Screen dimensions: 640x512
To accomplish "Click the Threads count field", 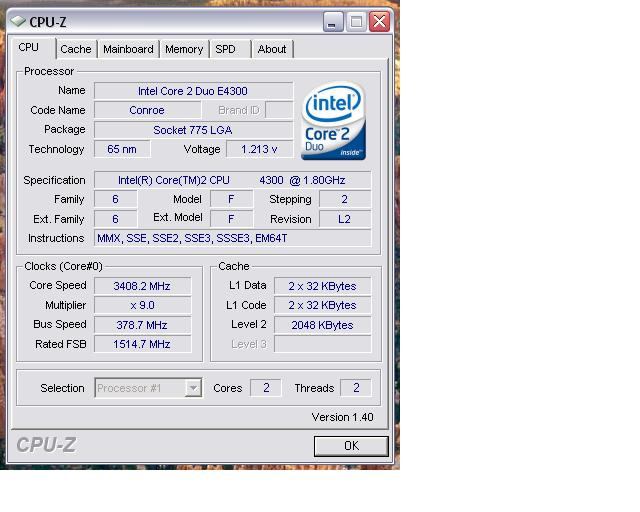I will pos(356,387).
